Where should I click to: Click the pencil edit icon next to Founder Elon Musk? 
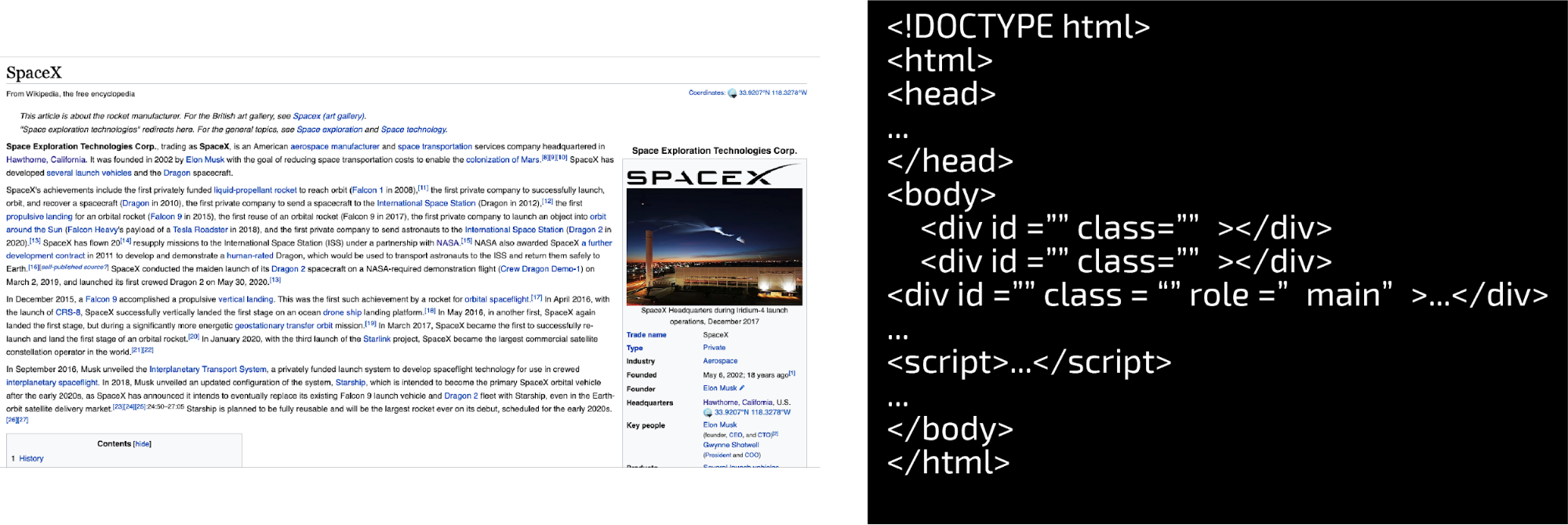tap(742, 388)
